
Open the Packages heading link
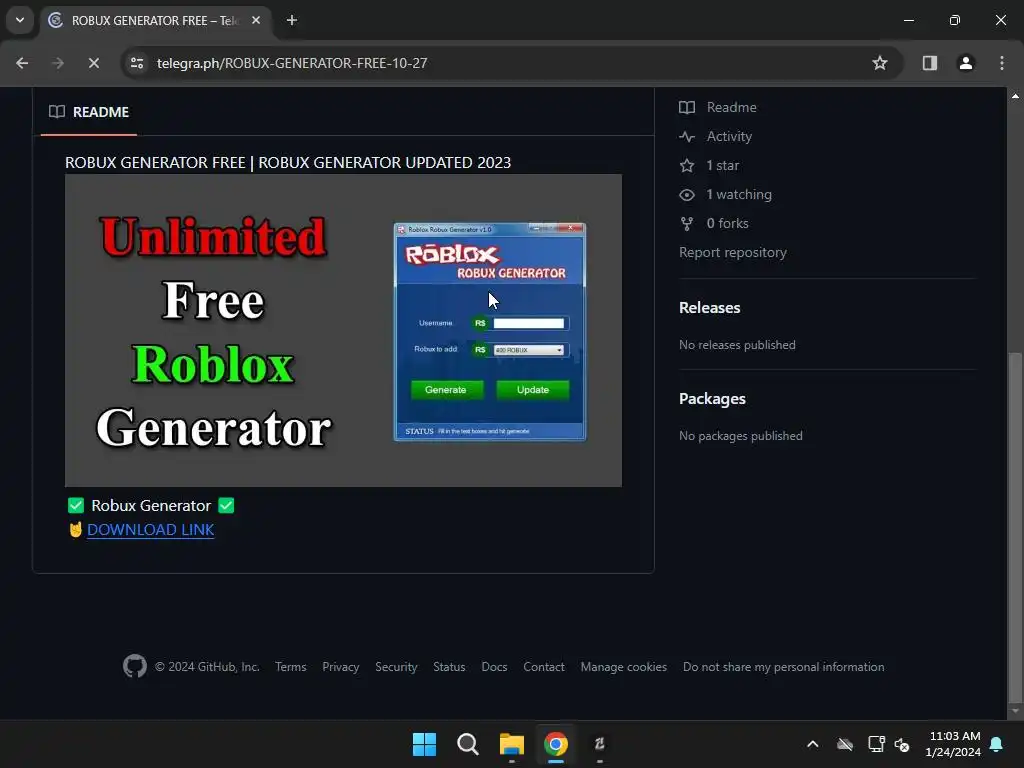(712, 399)
